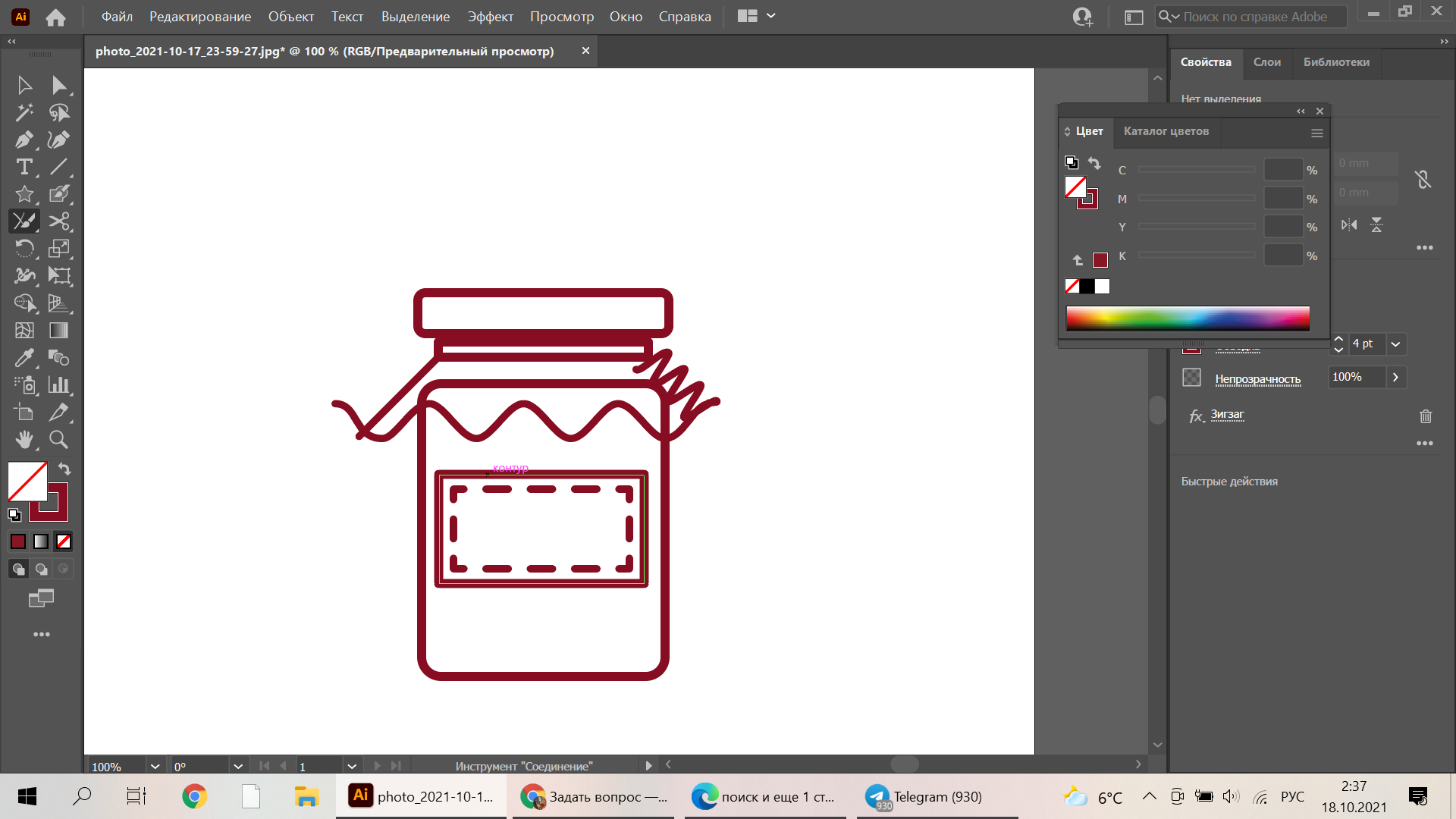Select the Curvature tool
Viewport: 1456px width, 819px height.
pyautogui.click(x=58, y=140)
